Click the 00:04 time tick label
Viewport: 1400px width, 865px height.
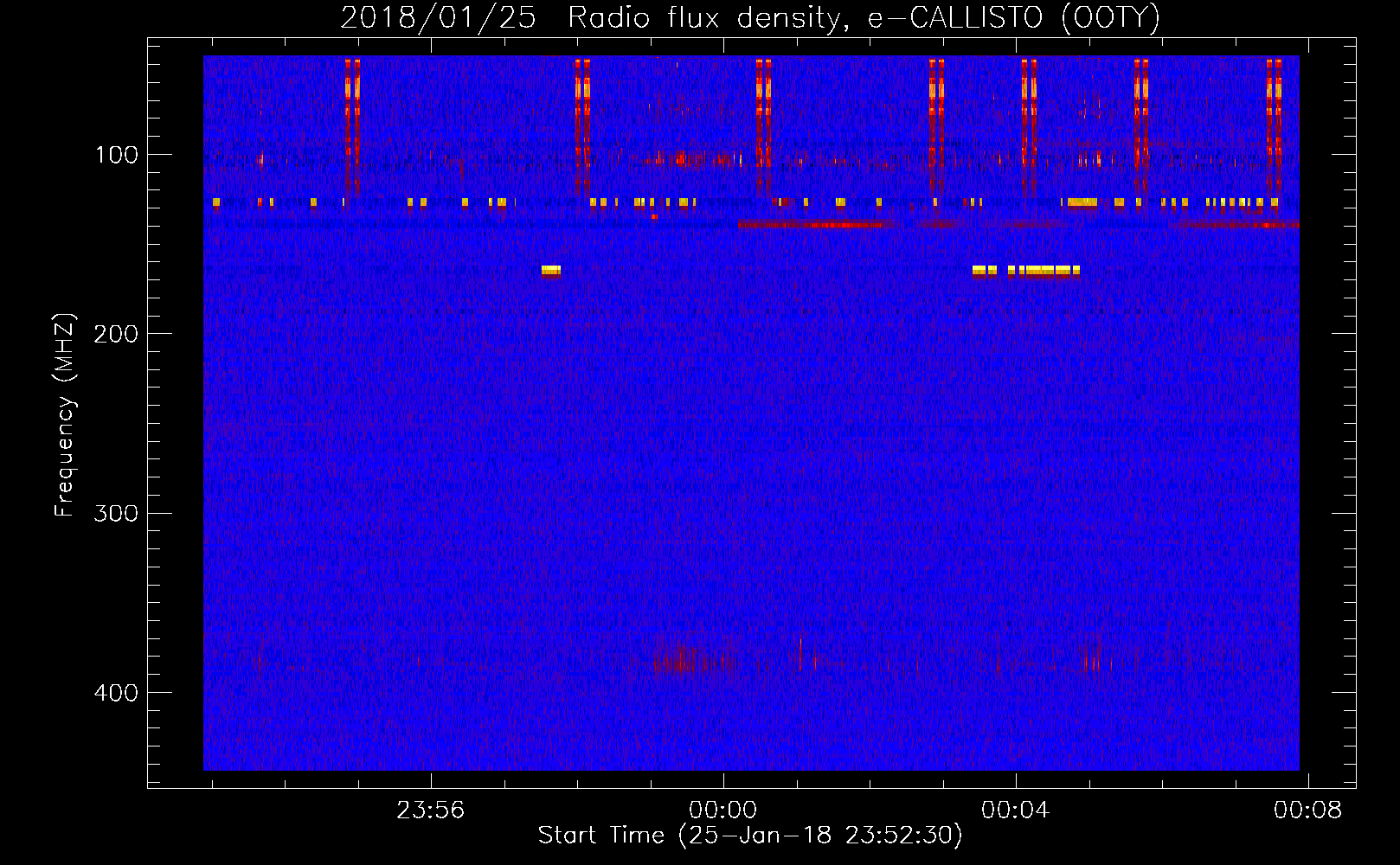[x=1016, y=811]
